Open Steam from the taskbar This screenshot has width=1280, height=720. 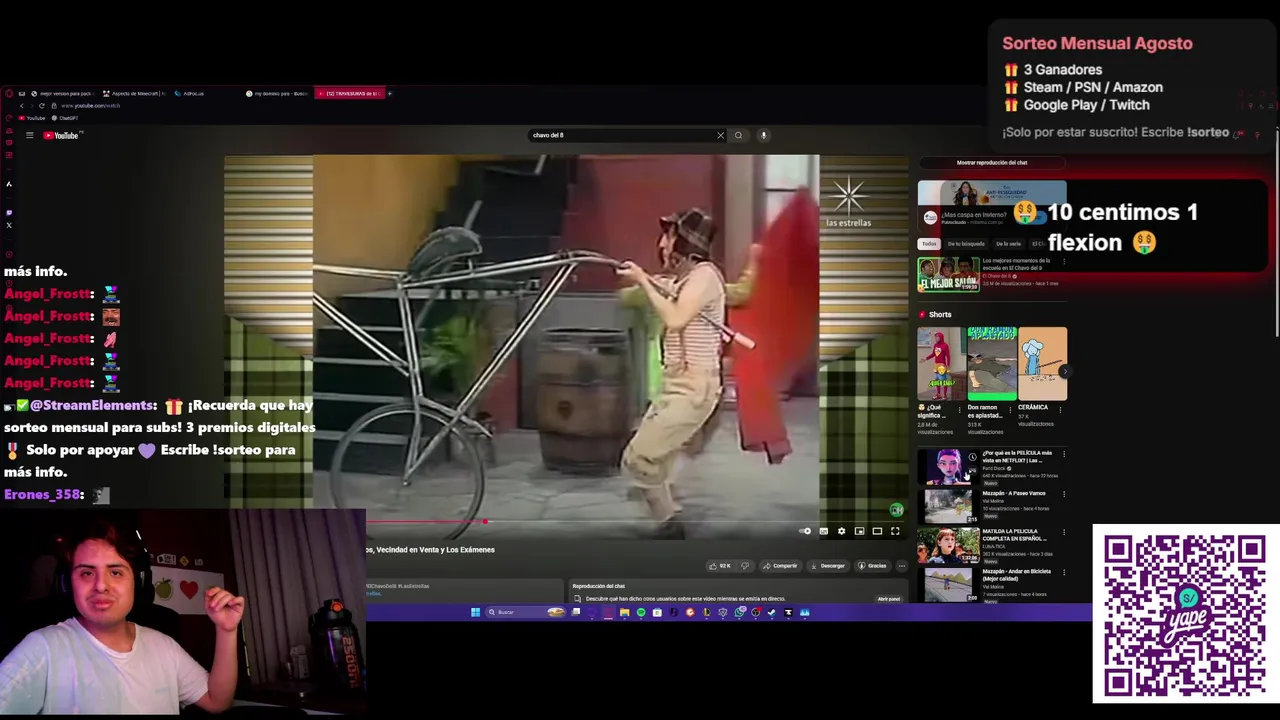pos(771,612)
